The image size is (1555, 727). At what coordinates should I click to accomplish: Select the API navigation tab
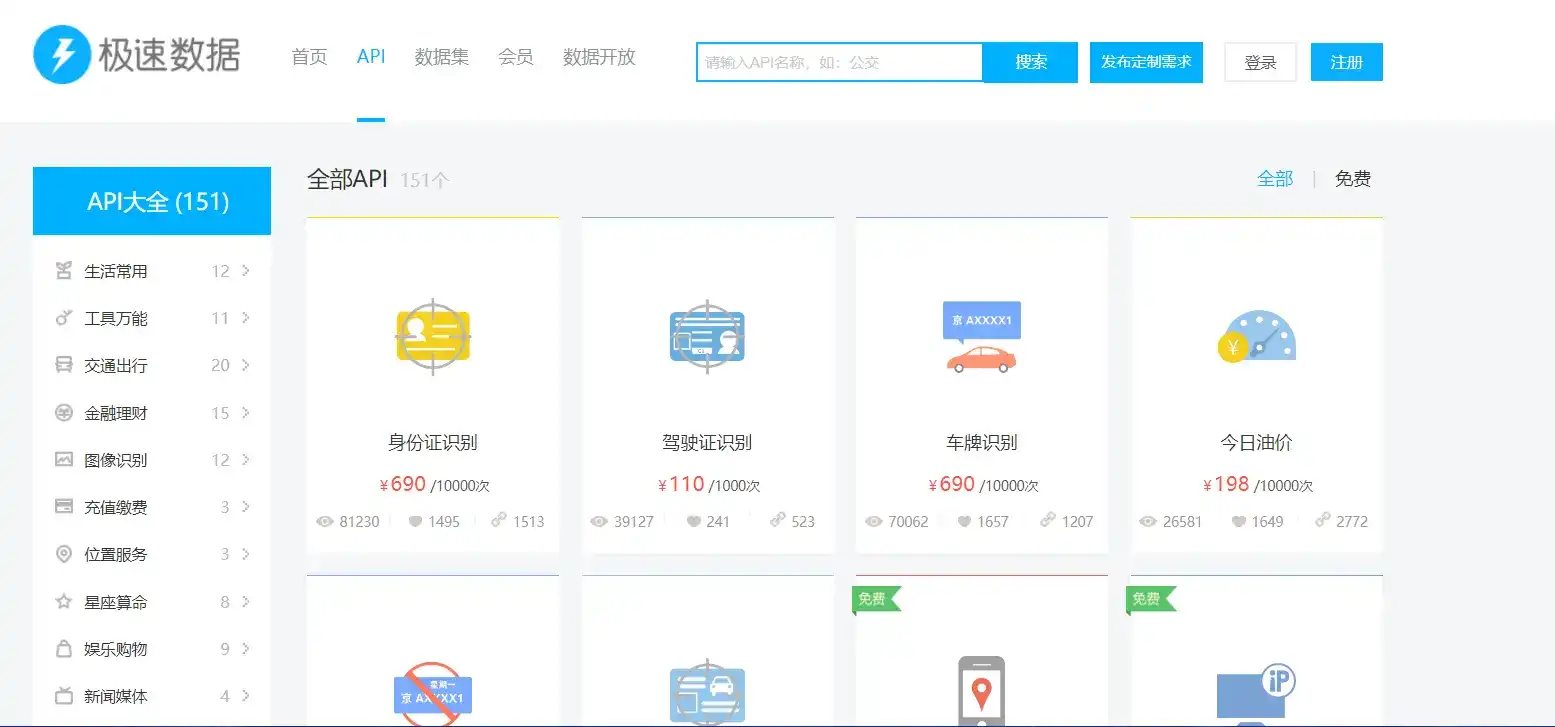click(371, 57)
